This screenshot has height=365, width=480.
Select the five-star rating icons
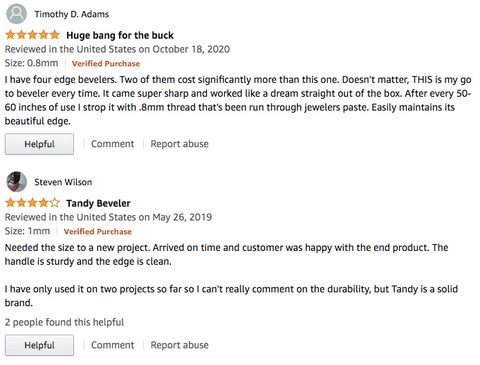[32, 35]
